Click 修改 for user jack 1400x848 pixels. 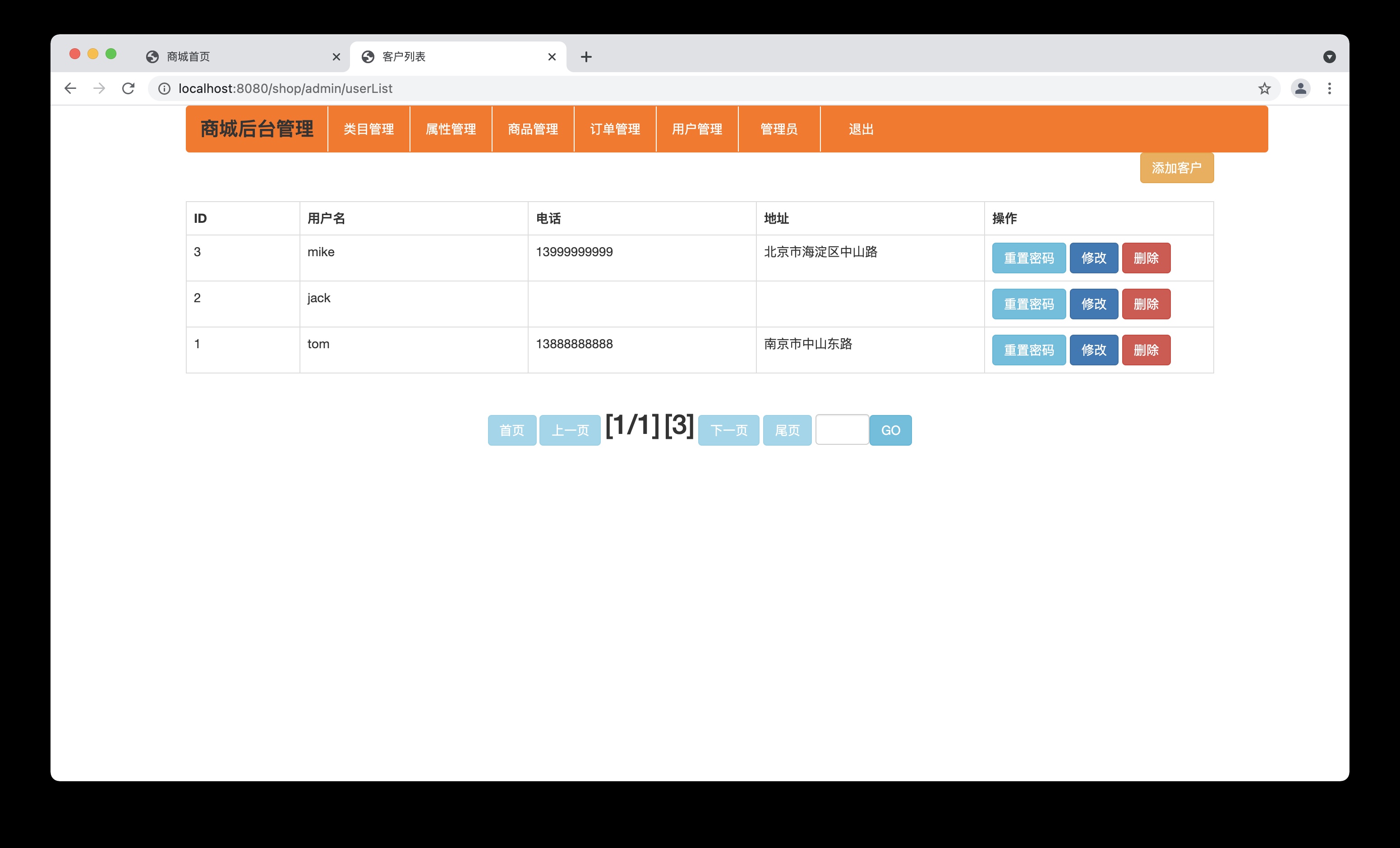tap(1094, 304)
